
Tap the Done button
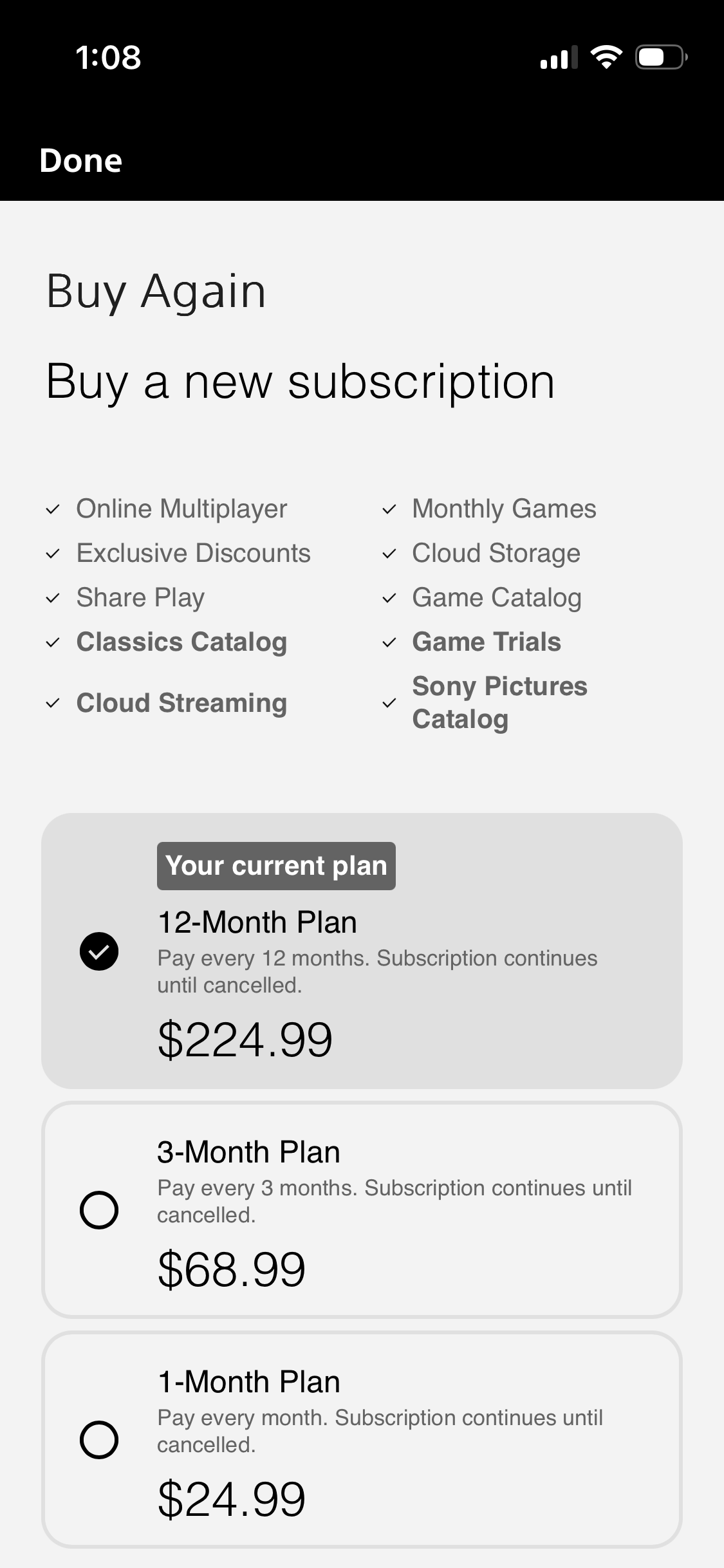80,160
